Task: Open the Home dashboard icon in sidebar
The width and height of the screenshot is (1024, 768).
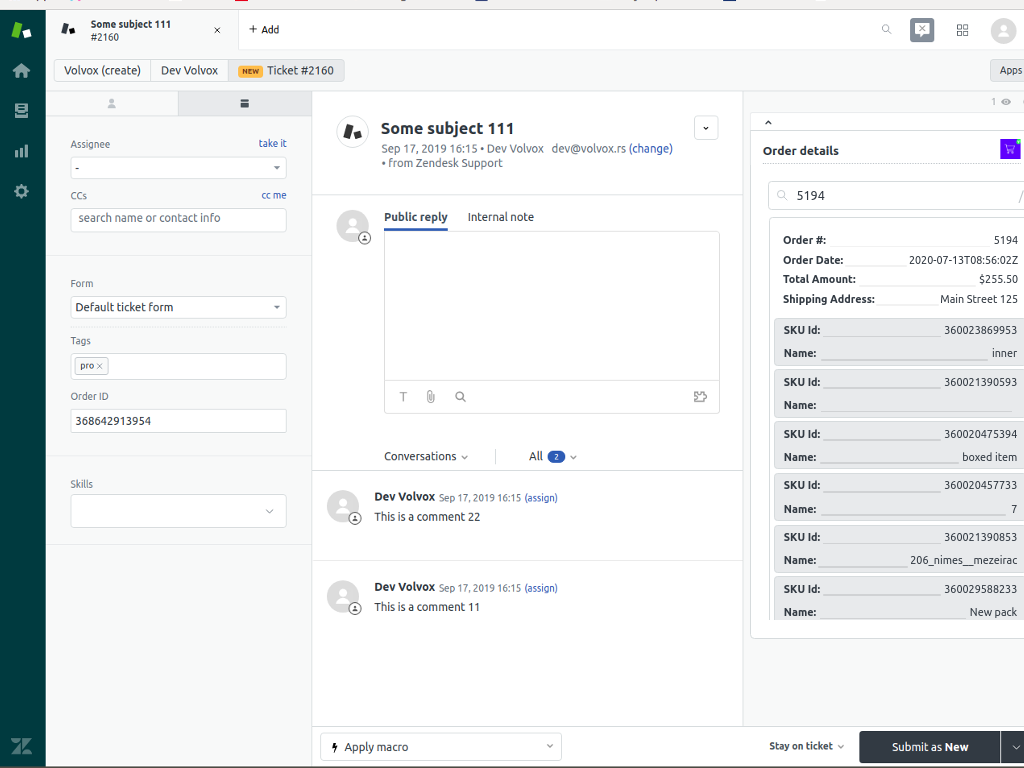Action: pyautogui.click(x=22, y=70)
